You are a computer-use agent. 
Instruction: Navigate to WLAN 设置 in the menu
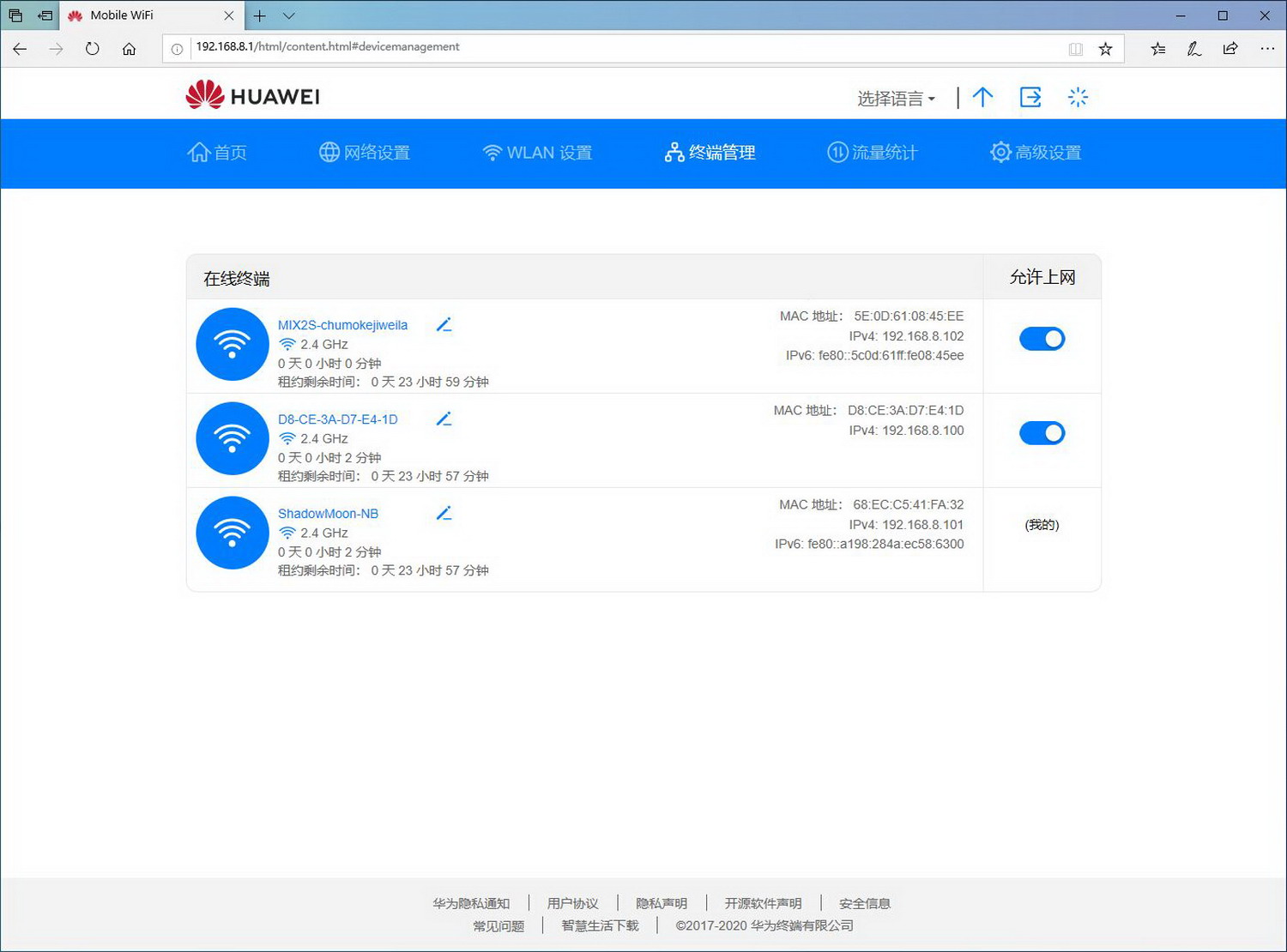[x=539, y=153]
